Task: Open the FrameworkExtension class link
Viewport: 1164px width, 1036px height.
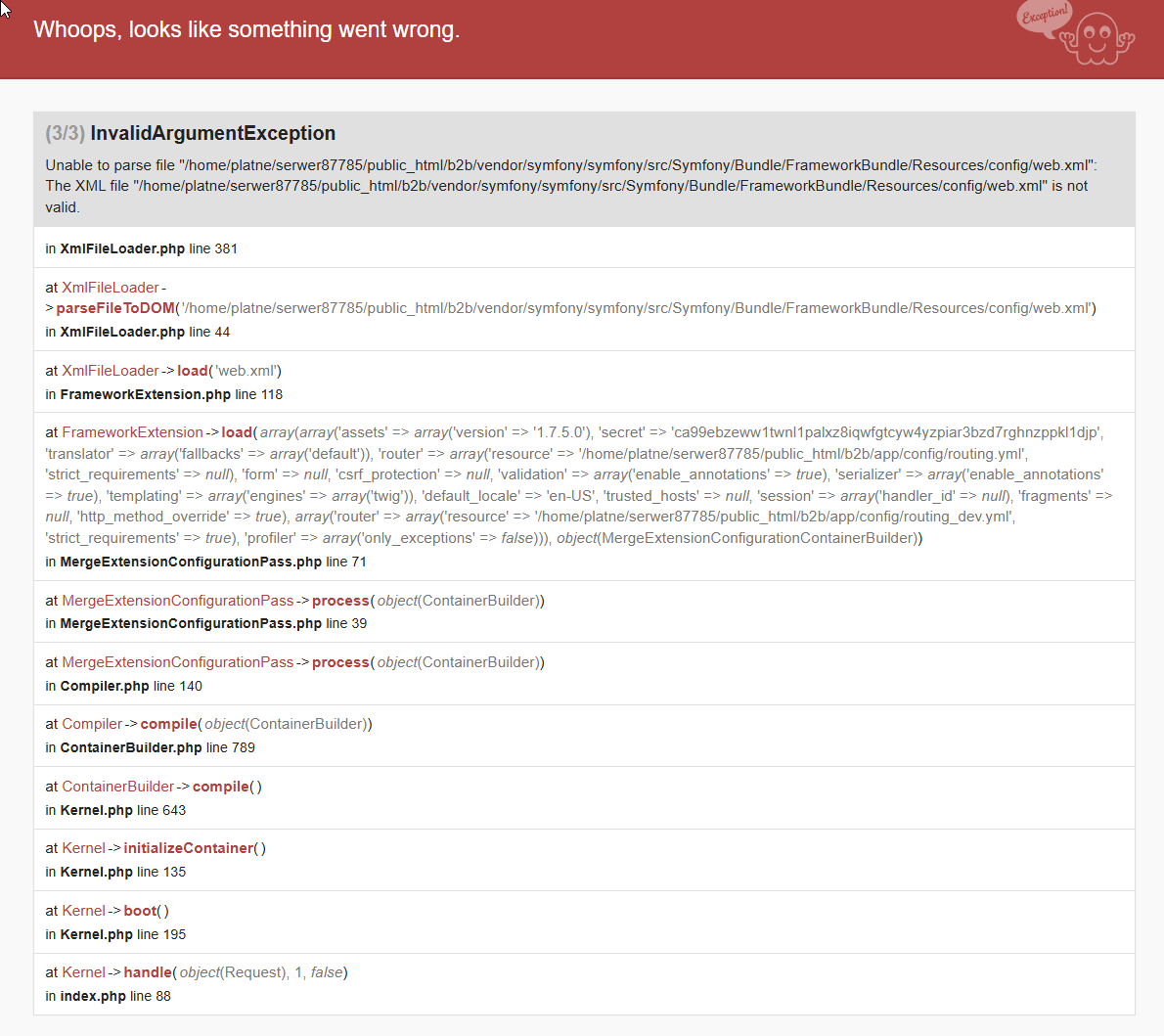Action: (132, 432)
